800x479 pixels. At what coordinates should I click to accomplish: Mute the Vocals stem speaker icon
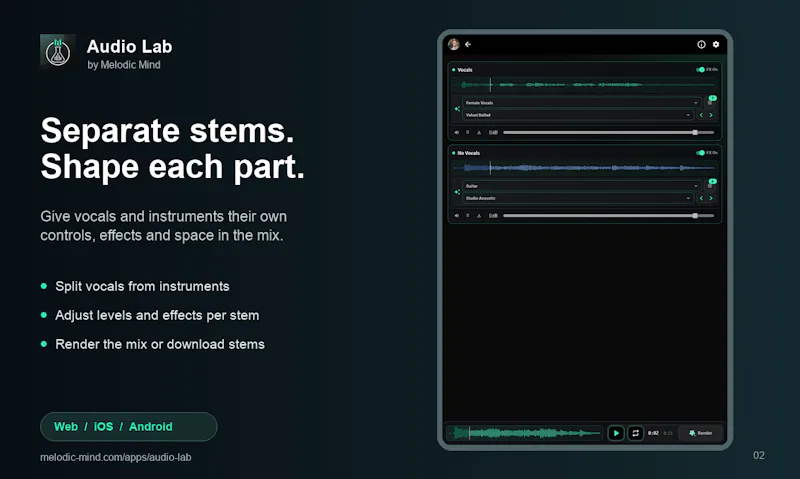457,132
